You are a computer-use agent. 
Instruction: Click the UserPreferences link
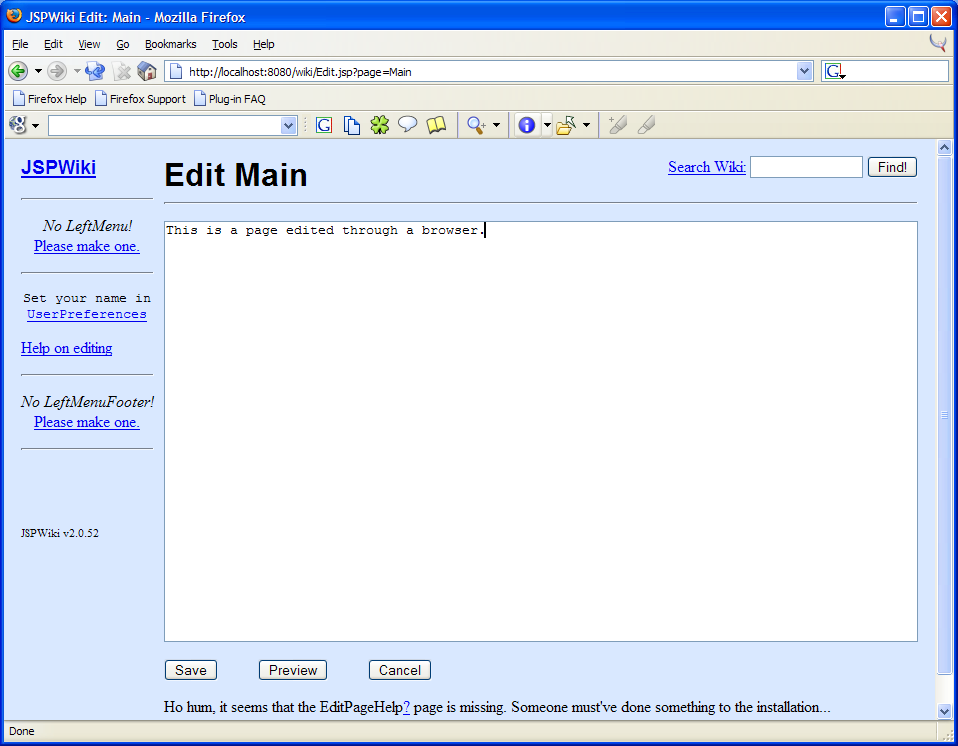tap(87, 314)
